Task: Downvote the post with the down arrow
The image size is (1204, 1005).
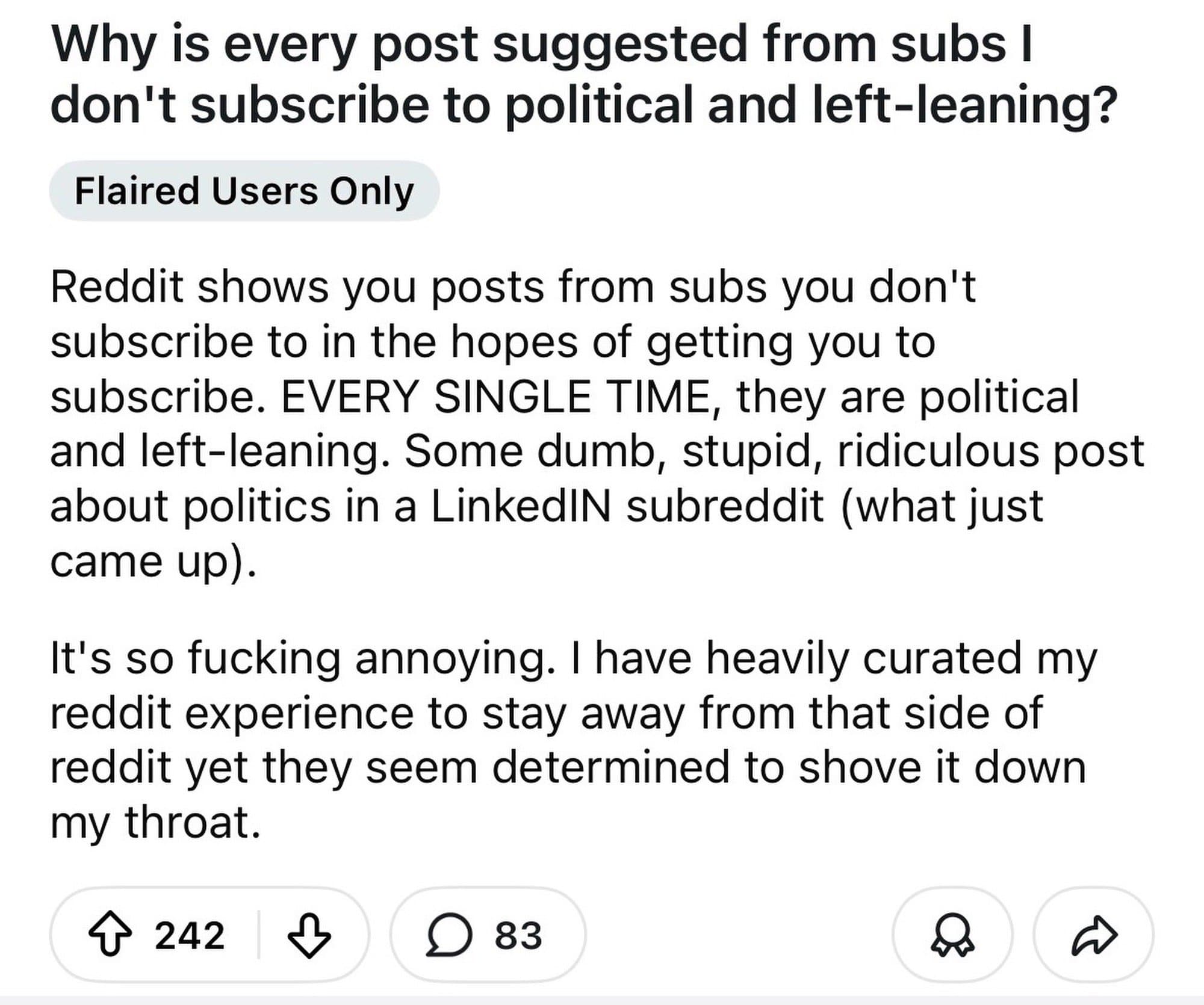Action: pos(309,935)
